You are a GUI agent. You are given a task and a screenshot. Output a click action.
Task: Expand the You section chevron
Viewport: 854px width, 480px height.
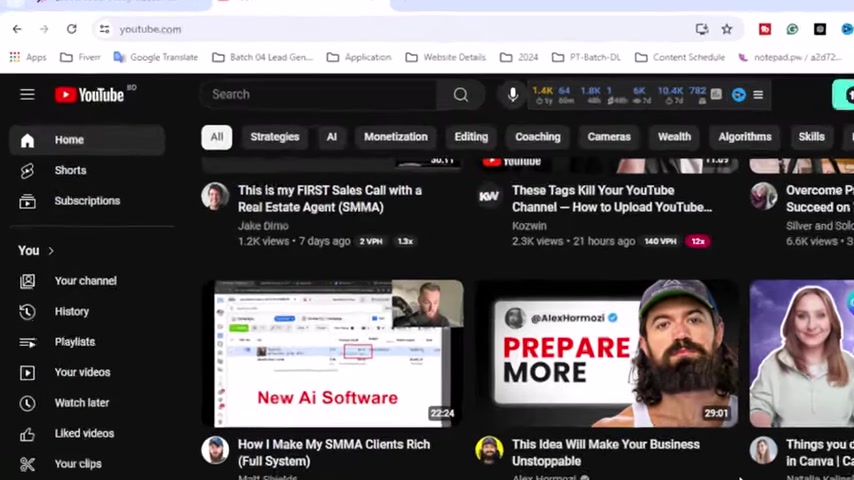[51, 251]
